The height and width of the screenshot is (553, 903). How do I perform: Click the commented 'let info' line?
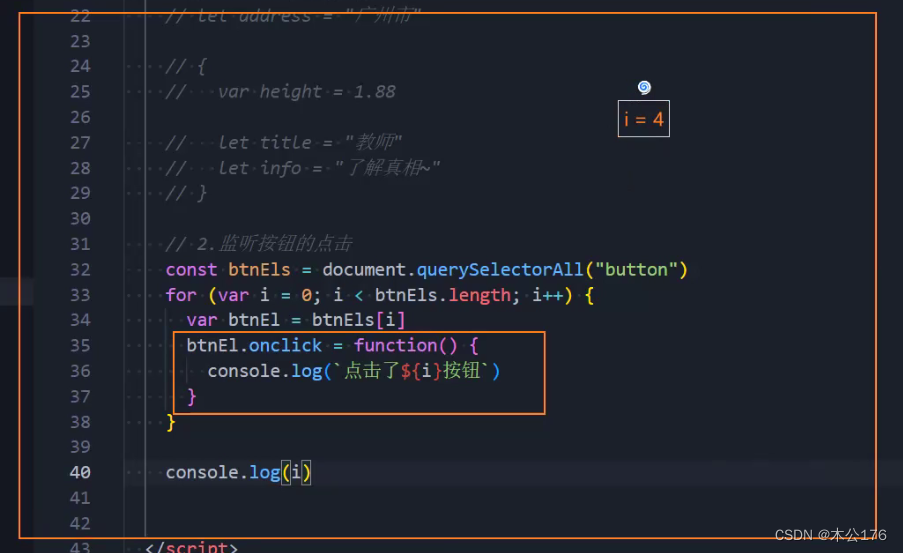[303, 168]
